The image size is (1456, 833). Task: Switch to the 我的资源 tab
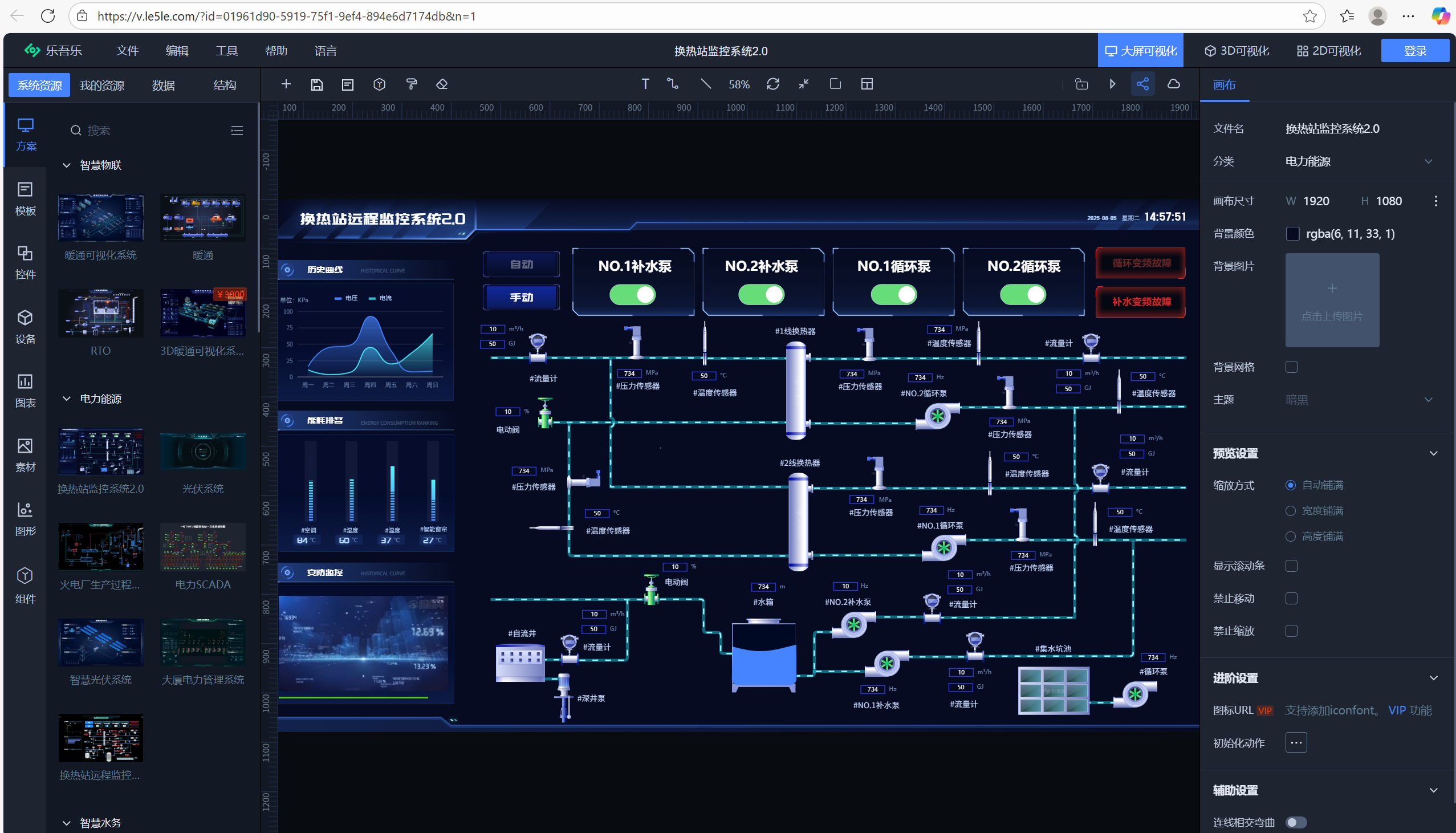[102, 86]
